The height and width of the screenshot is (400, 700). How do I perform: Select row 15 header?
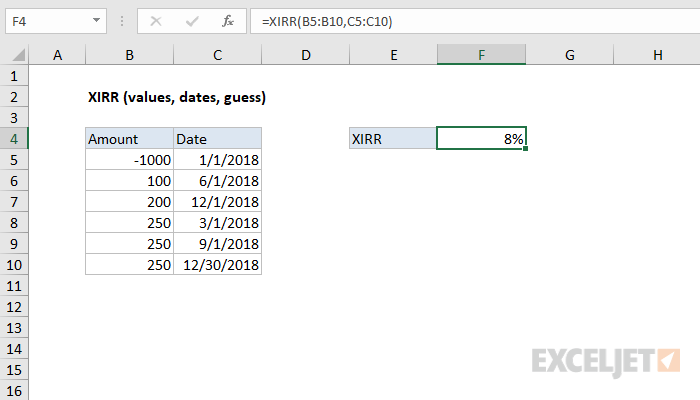14,370
